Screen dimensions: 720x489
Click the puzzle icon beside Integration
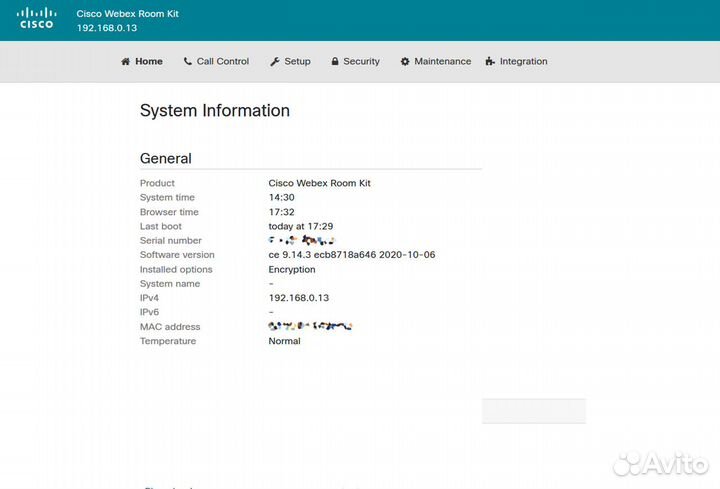pos(490,61)
